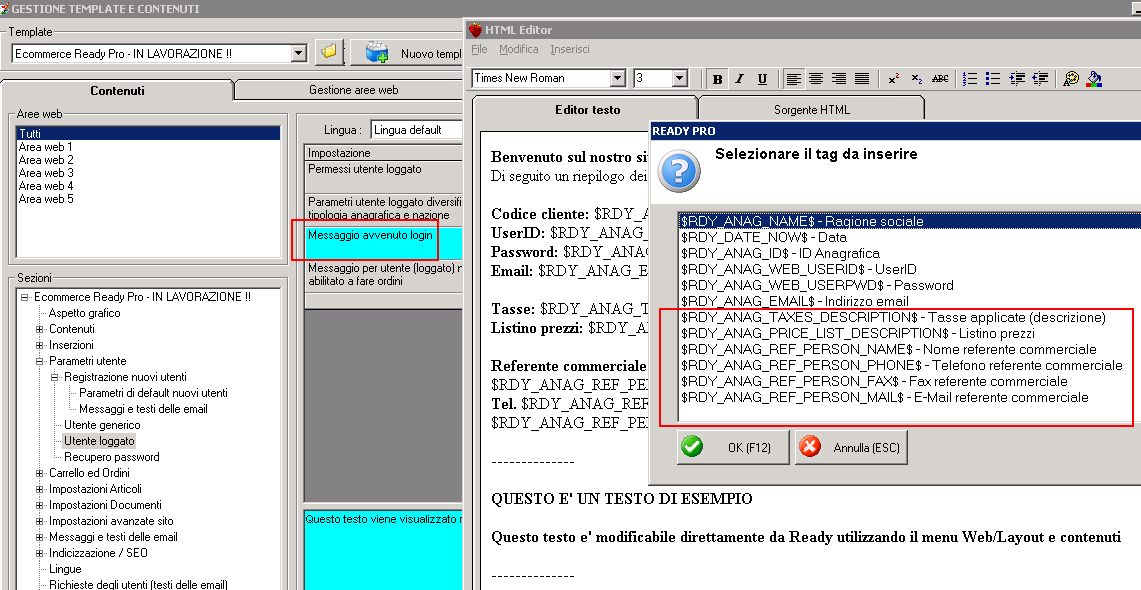Select Tutti in Aree web list
This screenshot has width=1141, height=590.
[x=148, y=133]
